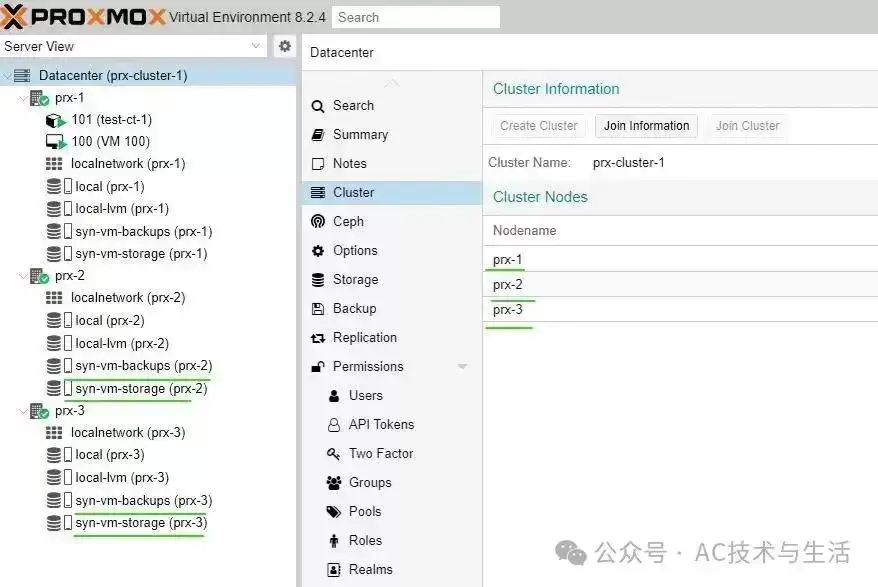
Task: Select syn-vm-backups (prx-2) in the tree
Action: 144,366
